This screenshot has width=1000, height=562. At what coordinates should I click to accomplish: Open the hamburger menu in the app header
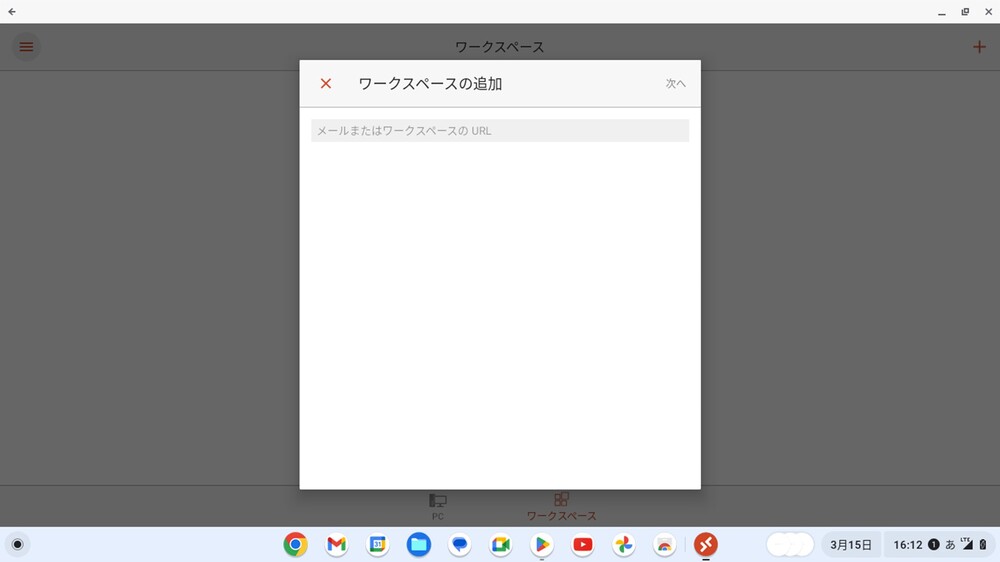pyautogui.click(x=27, y=47)
